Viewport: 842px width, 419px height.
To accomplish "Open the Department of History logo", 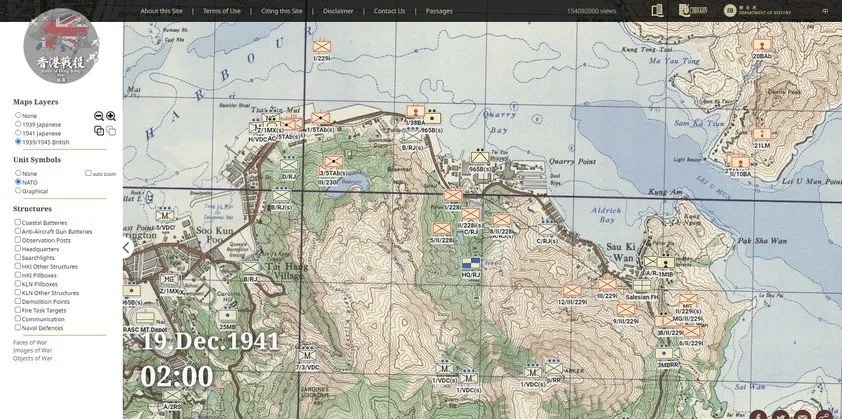I will coord(757,11).
